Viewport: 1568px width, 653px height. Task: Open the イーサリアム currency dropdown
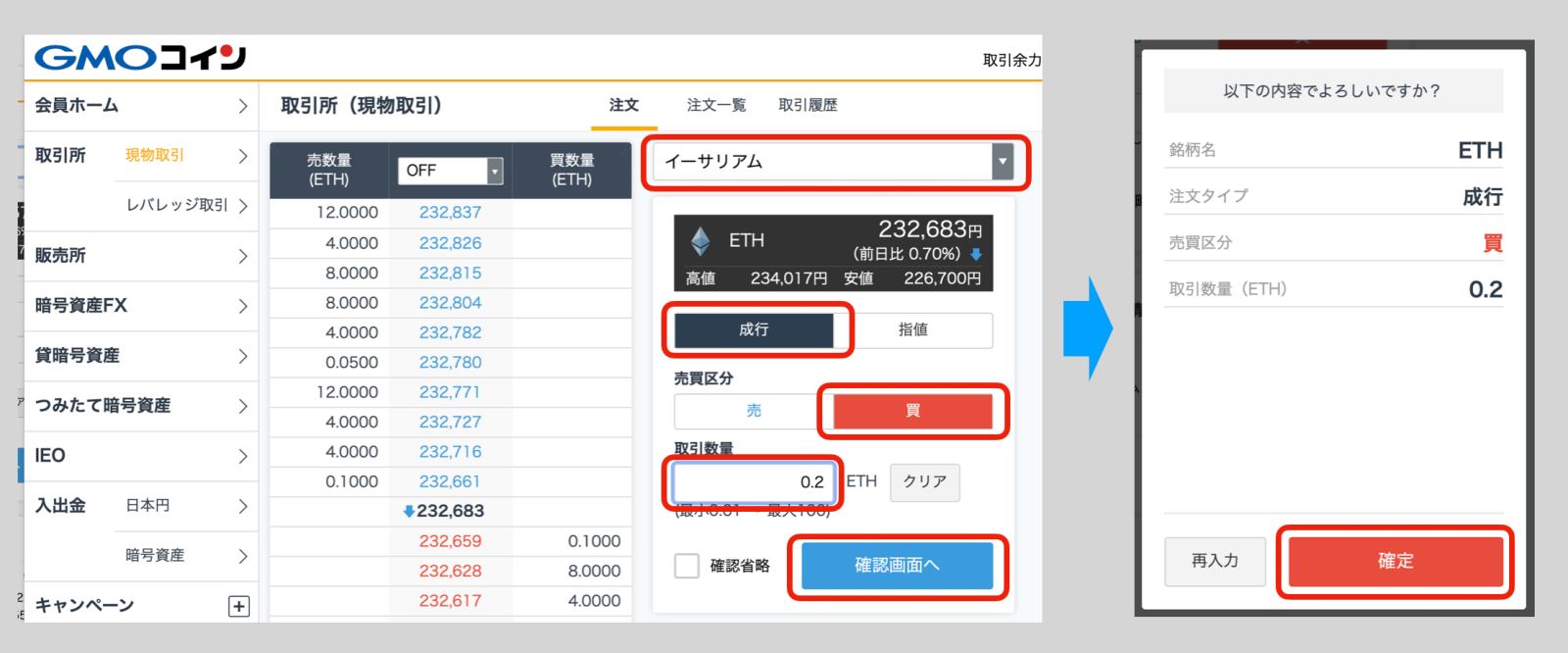coord(834,162)
